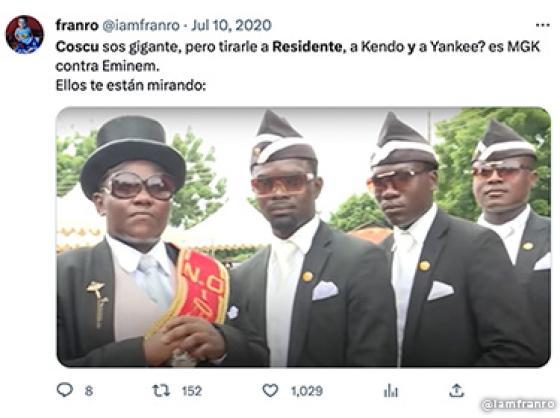Click the bold word Coscu
Viewport: 560px width, 418px height.
[77, 47]
